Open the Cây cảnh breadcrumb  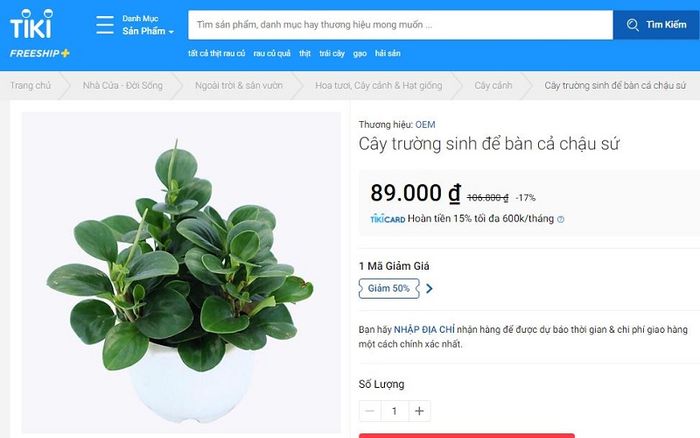coord(493,85)
